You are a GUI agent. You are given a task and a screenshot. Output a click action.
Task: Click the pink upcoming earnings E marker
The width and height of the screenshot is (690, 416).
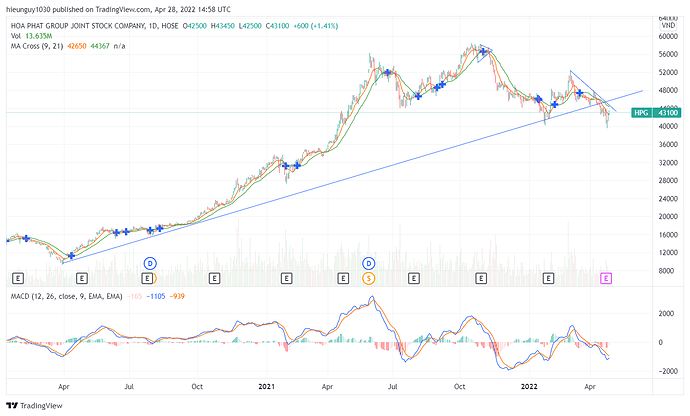pos(606,278)
